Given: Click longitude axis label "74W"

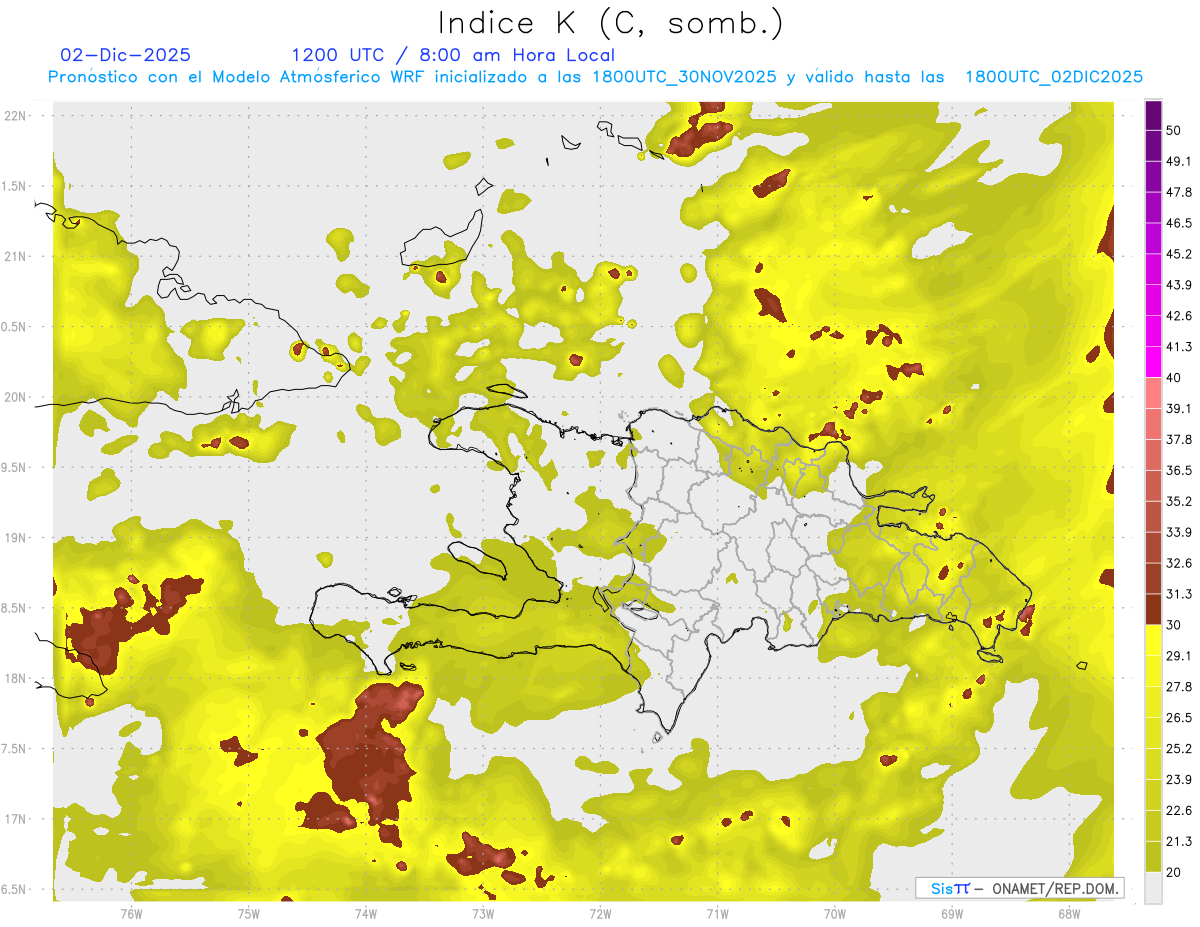Looking at the screenshot, I should (365, 913).
